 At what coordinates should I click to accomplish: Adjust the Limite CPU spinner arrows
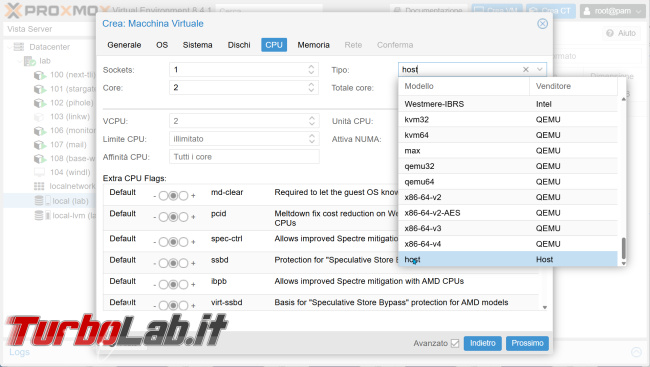312,139
